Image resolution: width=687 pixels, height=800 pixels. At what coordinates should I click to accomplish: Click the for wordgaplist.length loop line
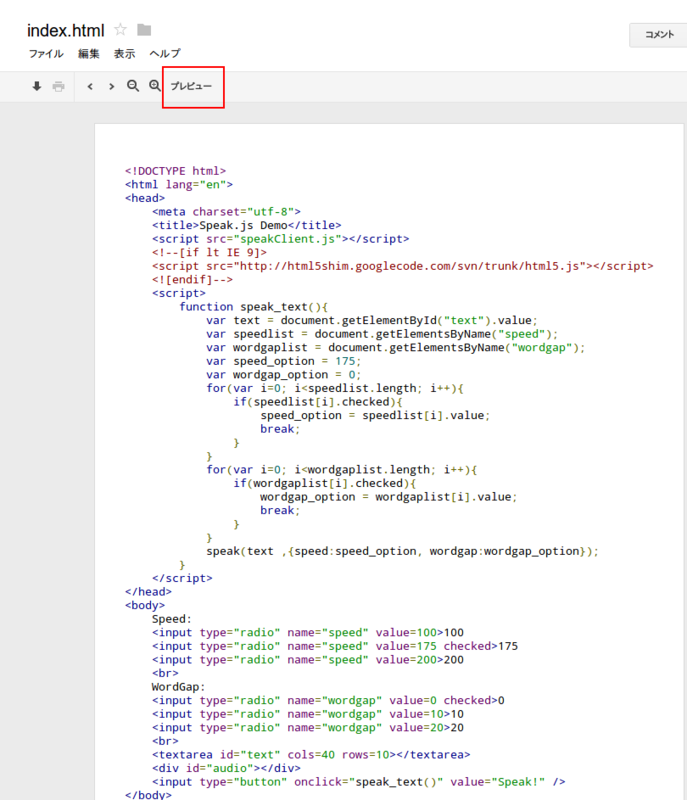pyautogui.click(x=342, y=470)
